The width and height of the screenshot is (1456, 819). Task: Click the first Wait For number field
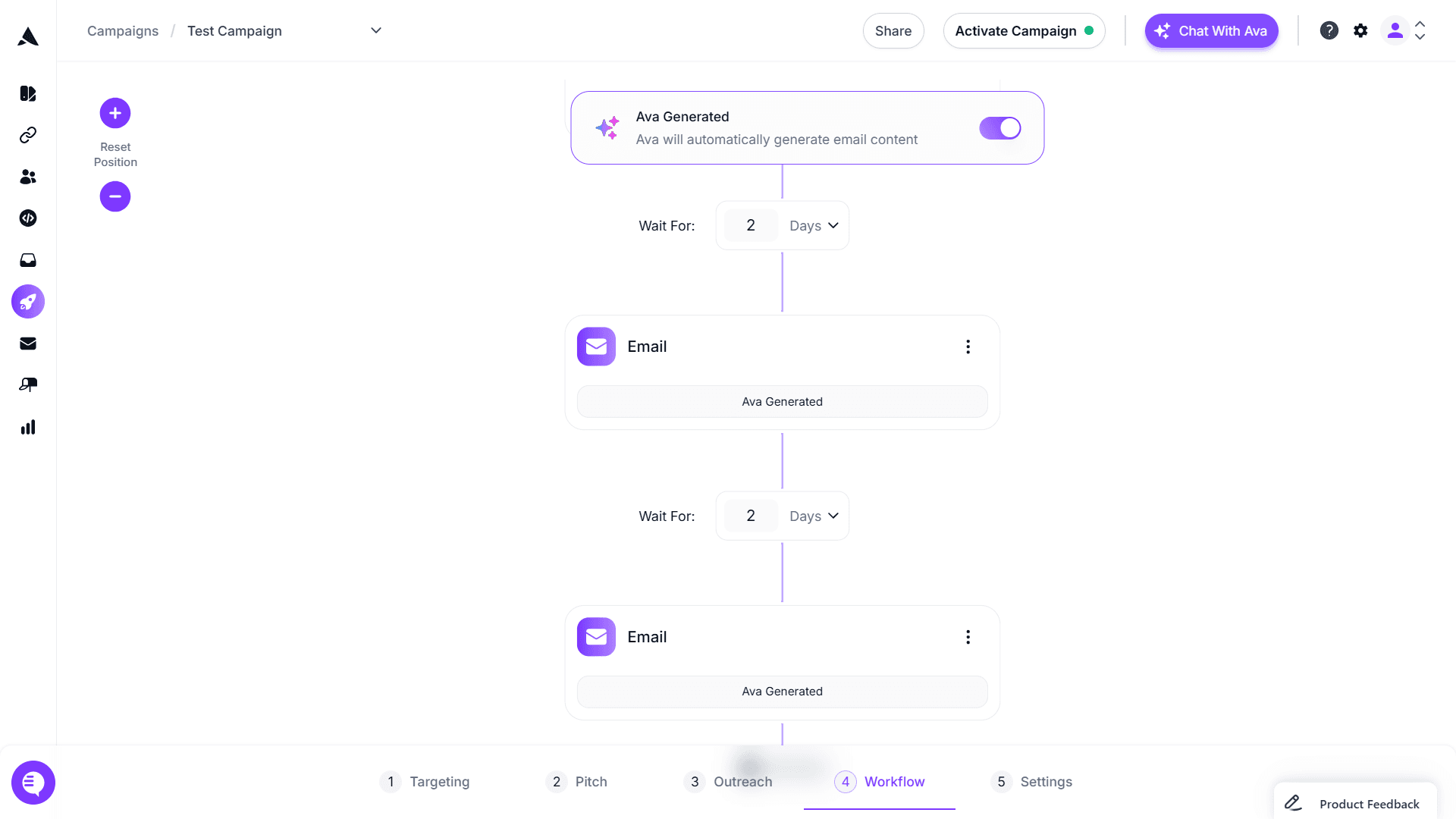(x=751, y=226)
